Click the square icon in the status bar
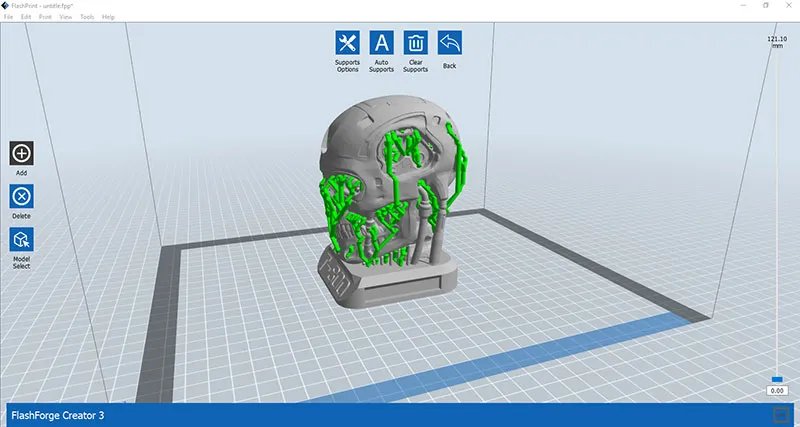This screenshot has height=427, width=800. 780,414
